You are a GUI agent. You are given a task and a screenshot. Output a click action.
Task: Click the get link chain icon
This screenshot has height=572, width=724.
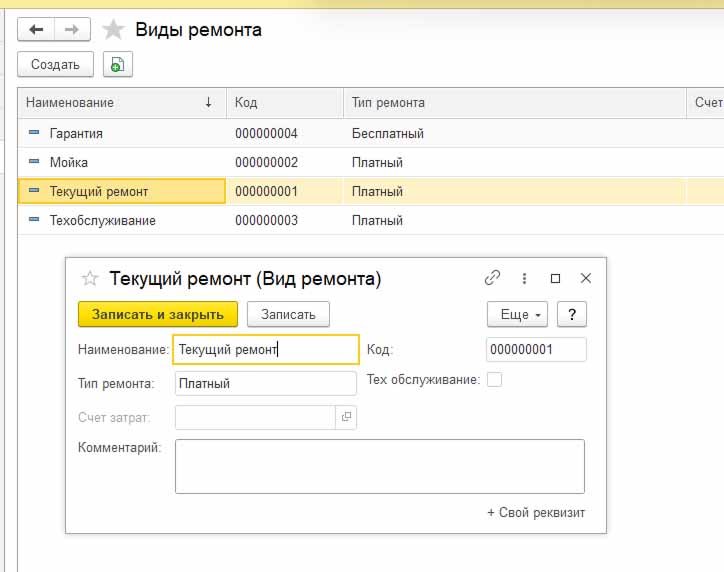click(492, 279)
